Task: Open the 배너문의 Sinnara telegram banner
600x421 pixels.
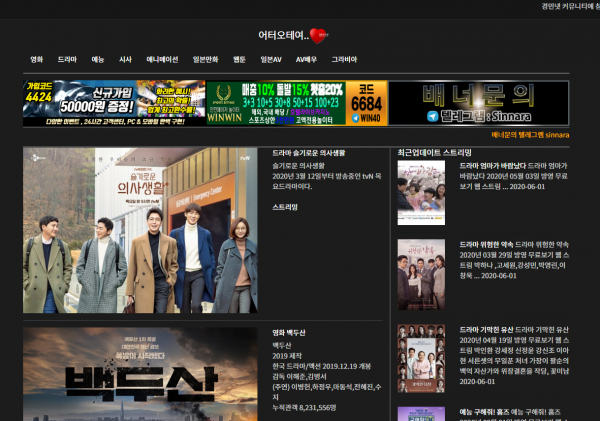Action: 479,103
